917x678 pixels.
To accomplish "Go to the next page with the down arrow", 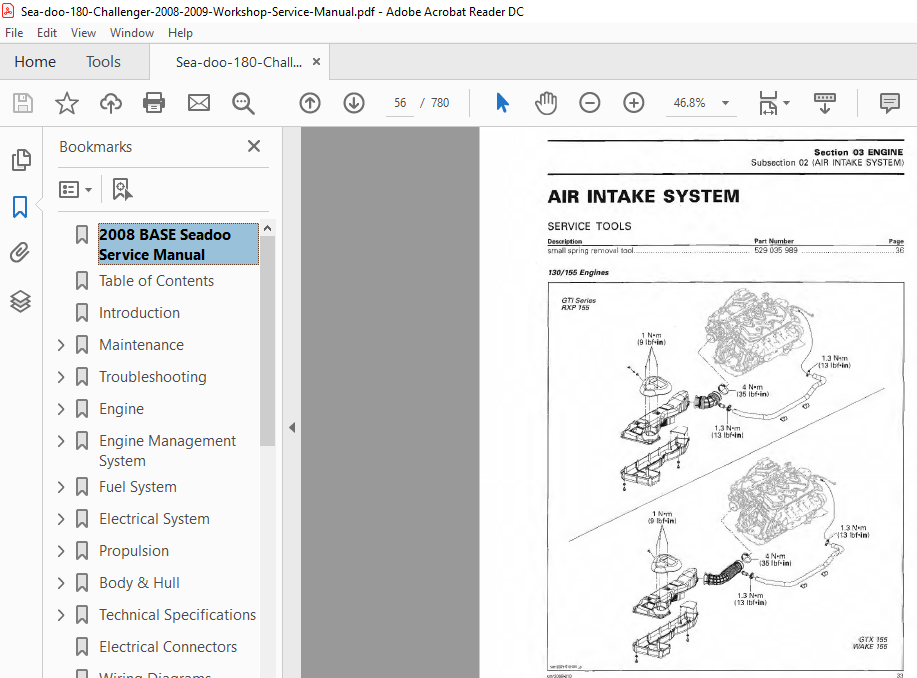I will click(354, 103).
